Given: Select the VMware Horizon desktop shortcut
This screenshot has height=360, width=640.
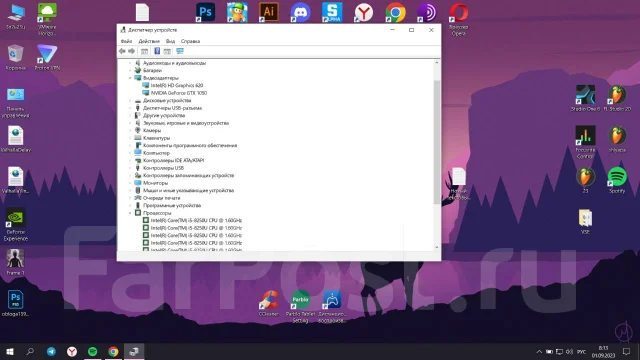Looking at the screenshot, I should click(x=47, y=19).
